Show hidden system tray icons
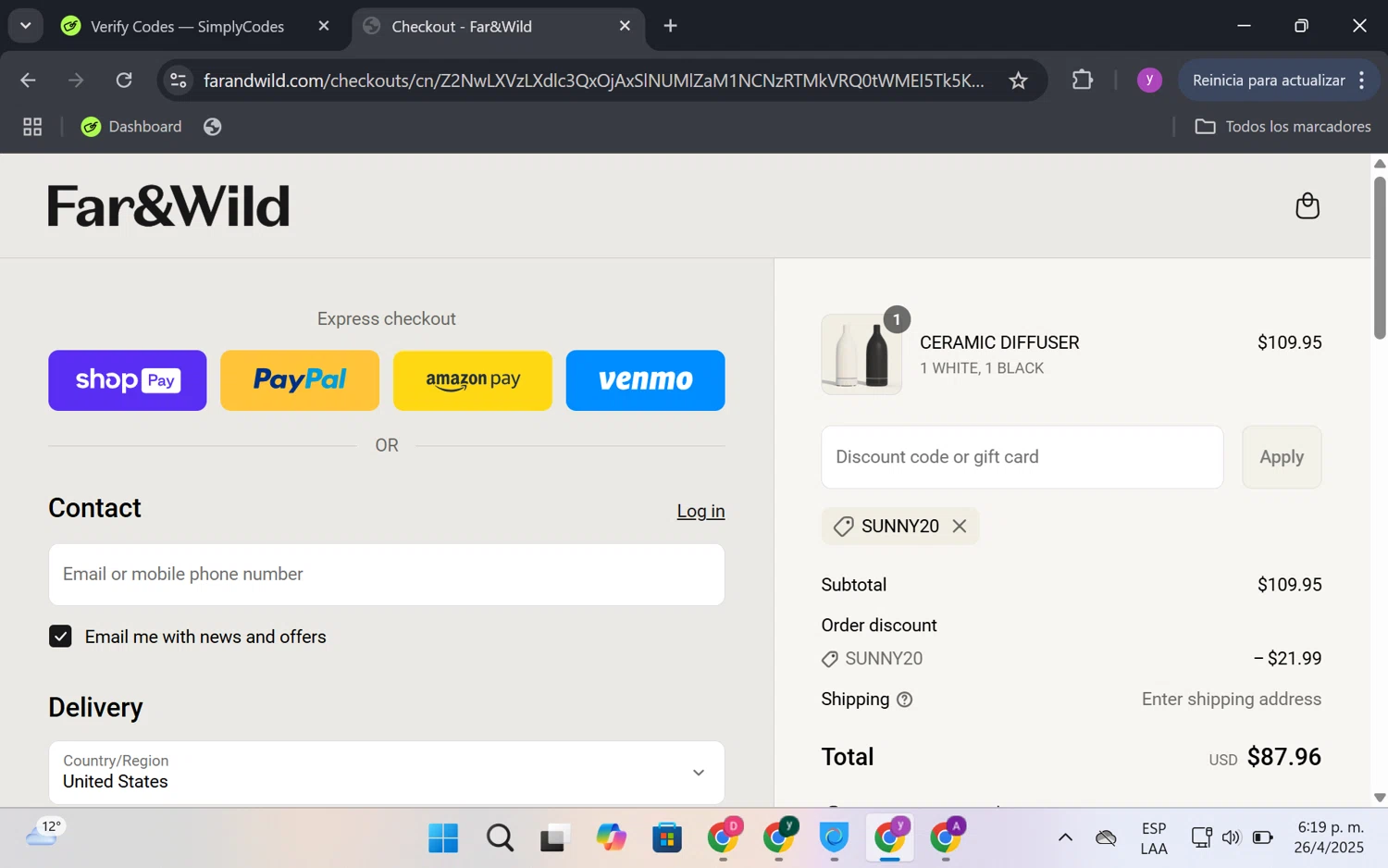Viewport: 1388px width, 868px height. [x=1065, y=838]
